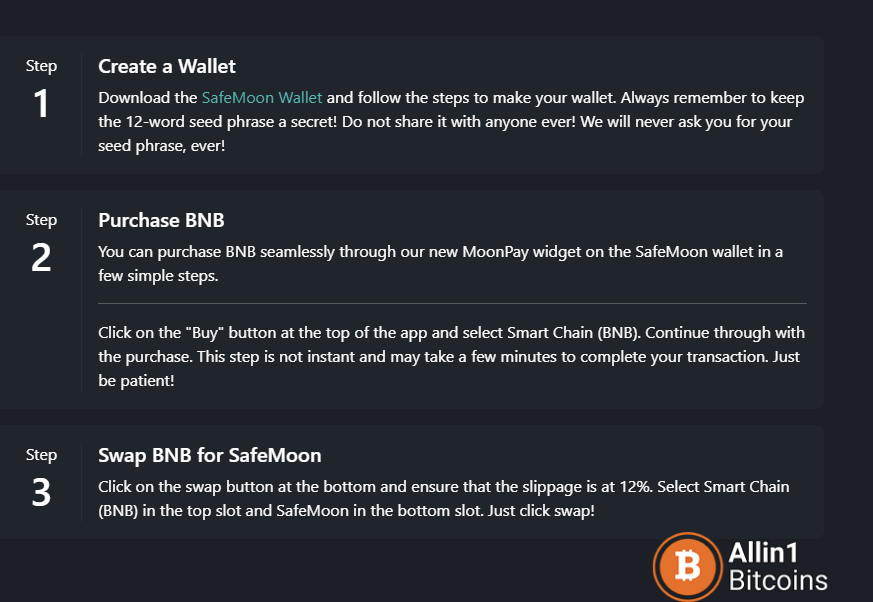Image resolution: width=873 pixels, height=602 pixels.
Task: Click the Step 3 number label
Action: [x=41, y=492]
